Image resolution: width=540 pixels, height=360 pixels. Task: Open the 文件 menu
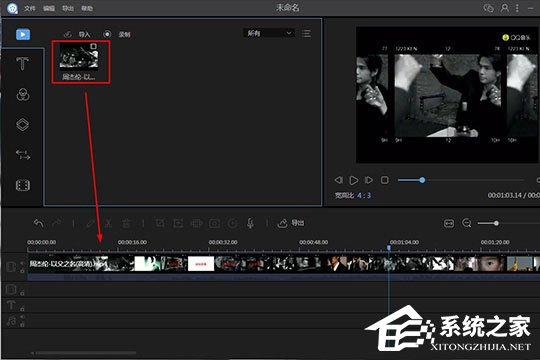pos(29,8)
